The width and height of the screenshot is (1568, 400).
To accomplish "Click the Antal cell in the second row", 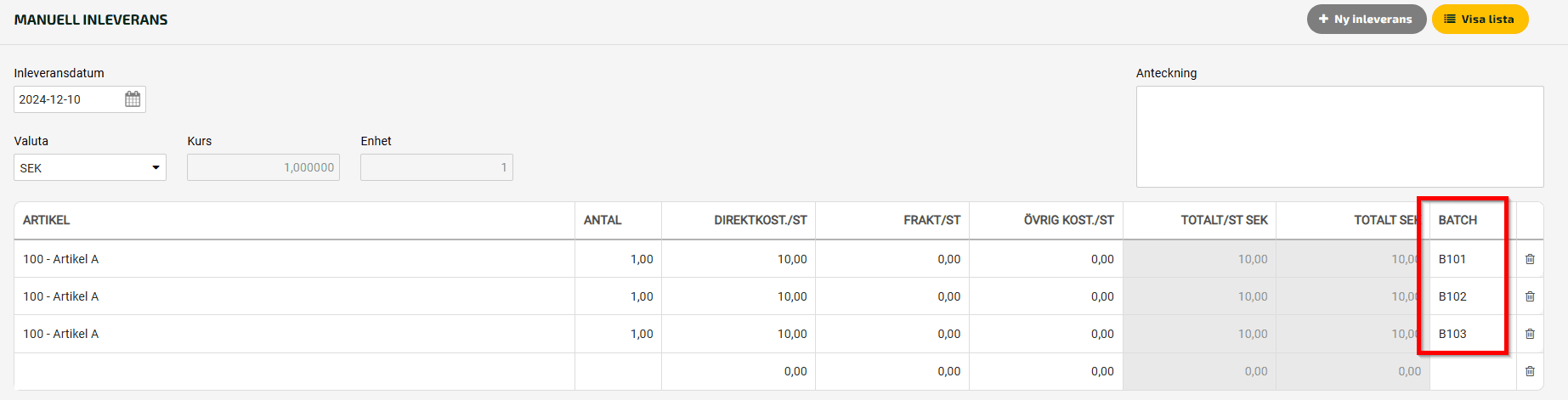I will point(618,296).
